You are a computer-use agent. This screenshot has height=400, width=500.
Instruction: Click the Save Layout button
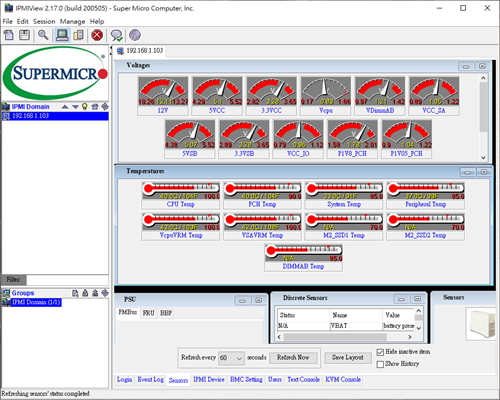(348, 357)
